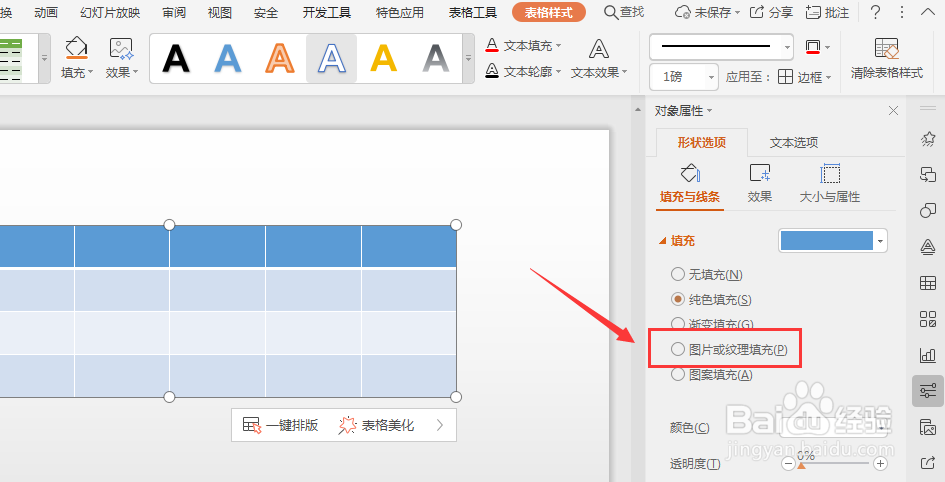Open the Border (边框) dropdown arrow
945x482 pixels.
[828, 77]
